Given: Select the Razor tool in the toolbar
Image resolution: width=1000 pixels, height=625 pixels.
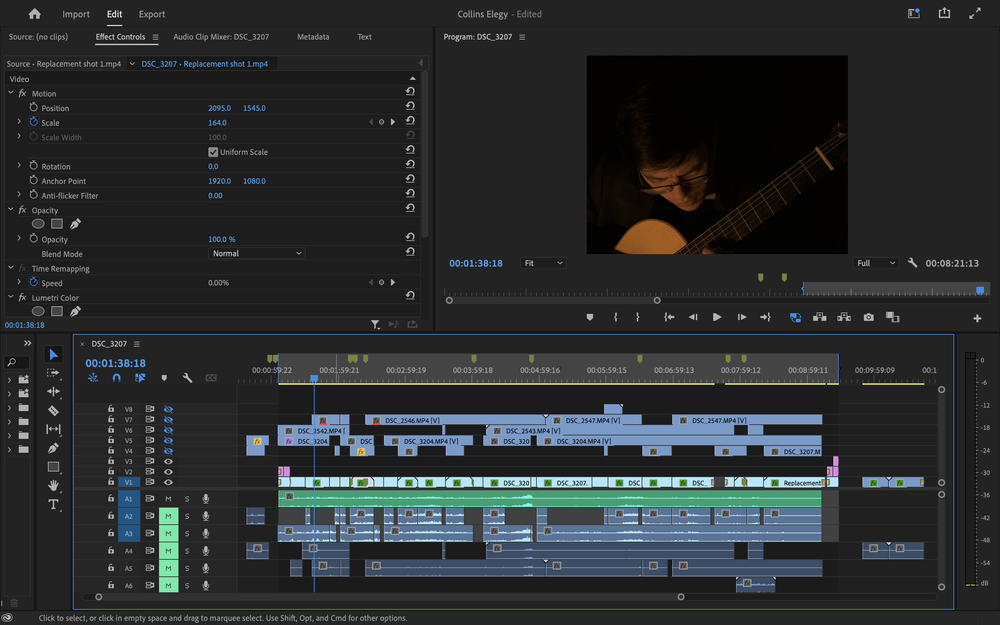Looking at the screenshot, I should click(53, 410).
